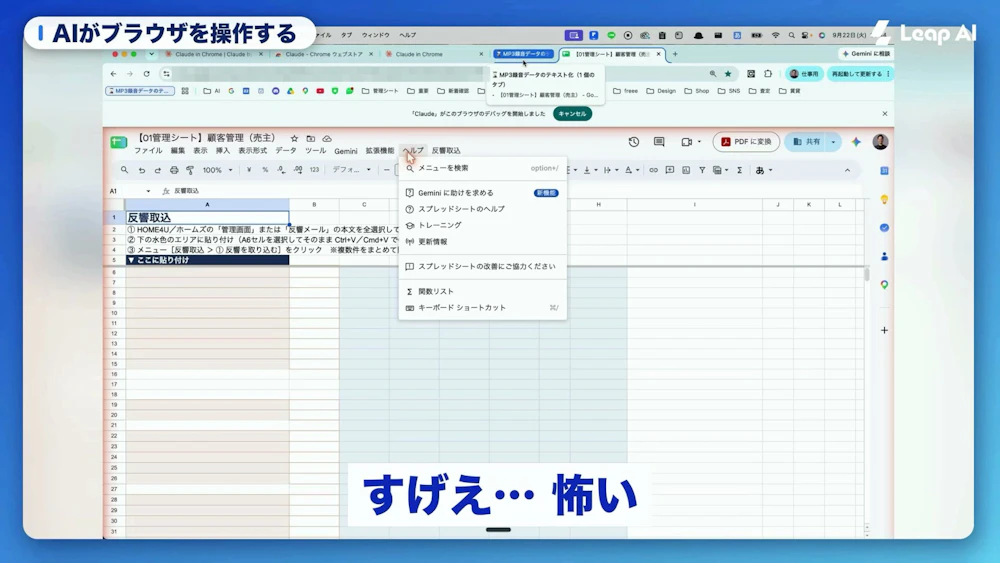Viewport: 1000px width, 563px height.
Task: Open the 反響取込 custom menu
Action: (x=446, y=151)
